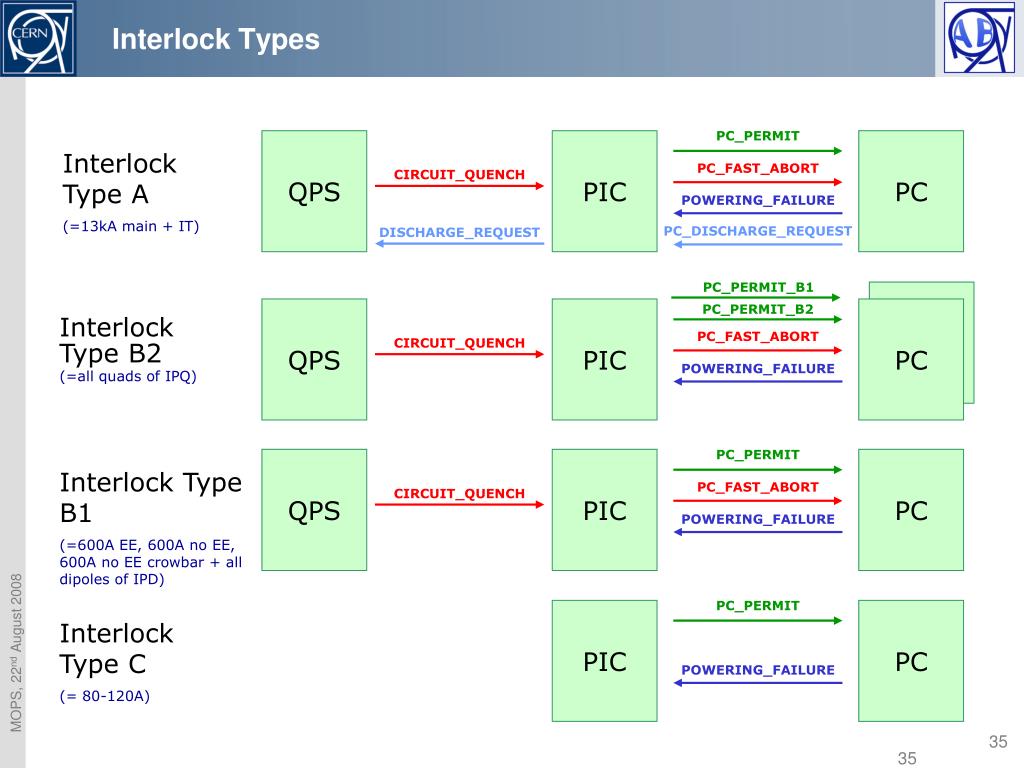Select the '(= 80-120A)' note
Screen dimensions: 1024x768
(x=104, y=696)
